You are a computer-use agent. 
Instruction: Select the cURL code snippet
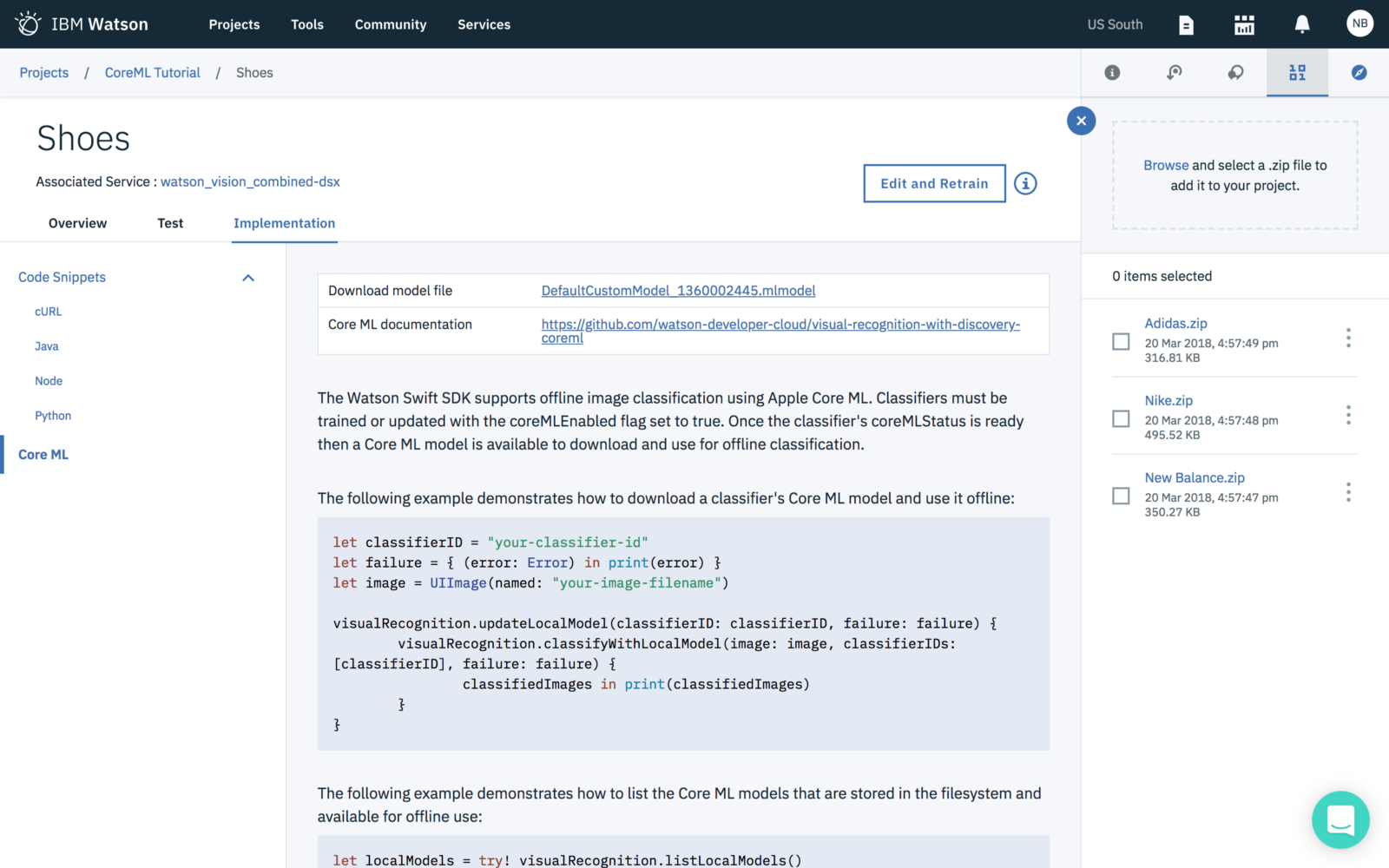(x=49, y=312)
